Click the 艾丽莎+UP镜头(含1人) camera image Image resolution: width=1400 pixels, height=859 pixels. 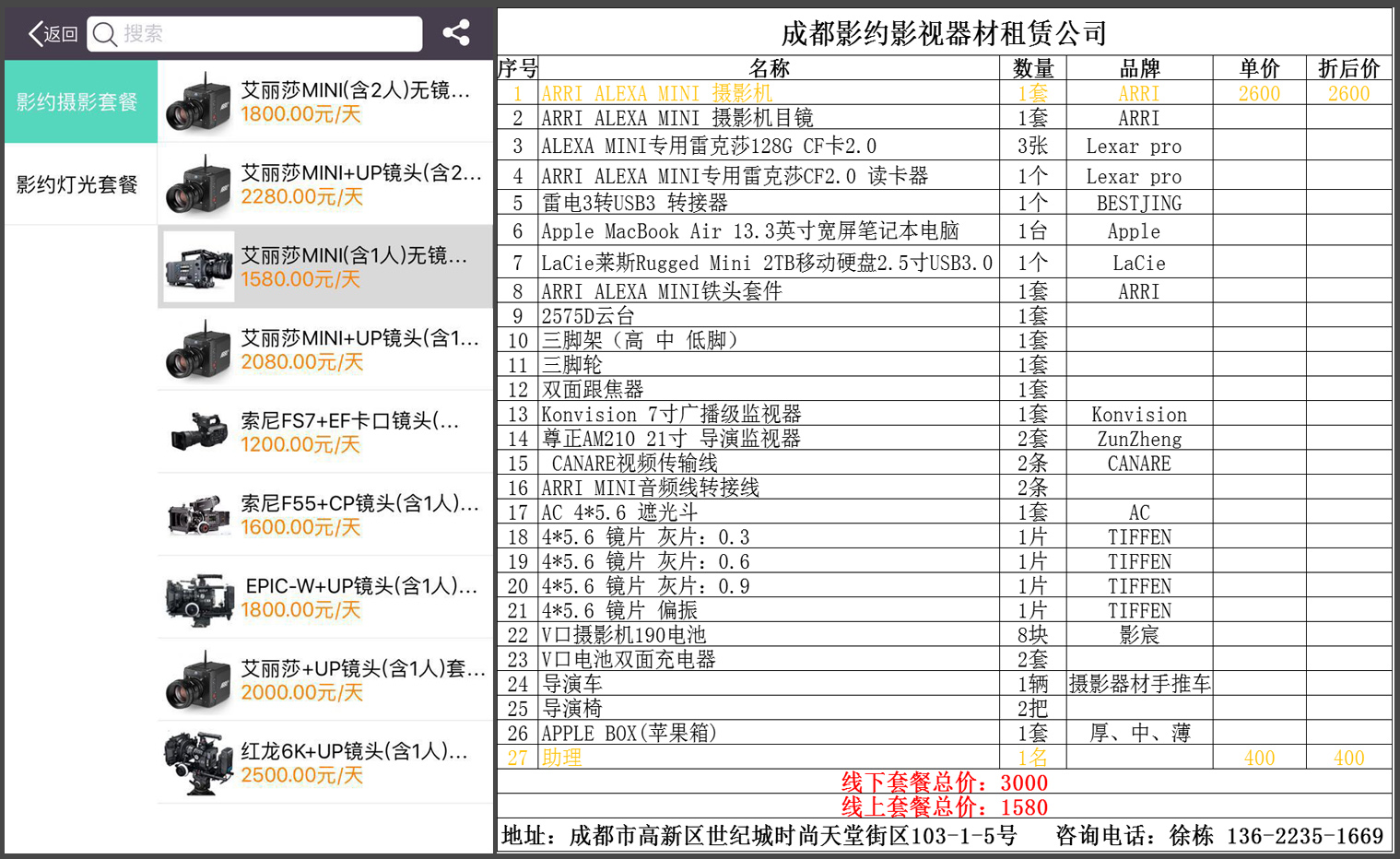point(198,680)
